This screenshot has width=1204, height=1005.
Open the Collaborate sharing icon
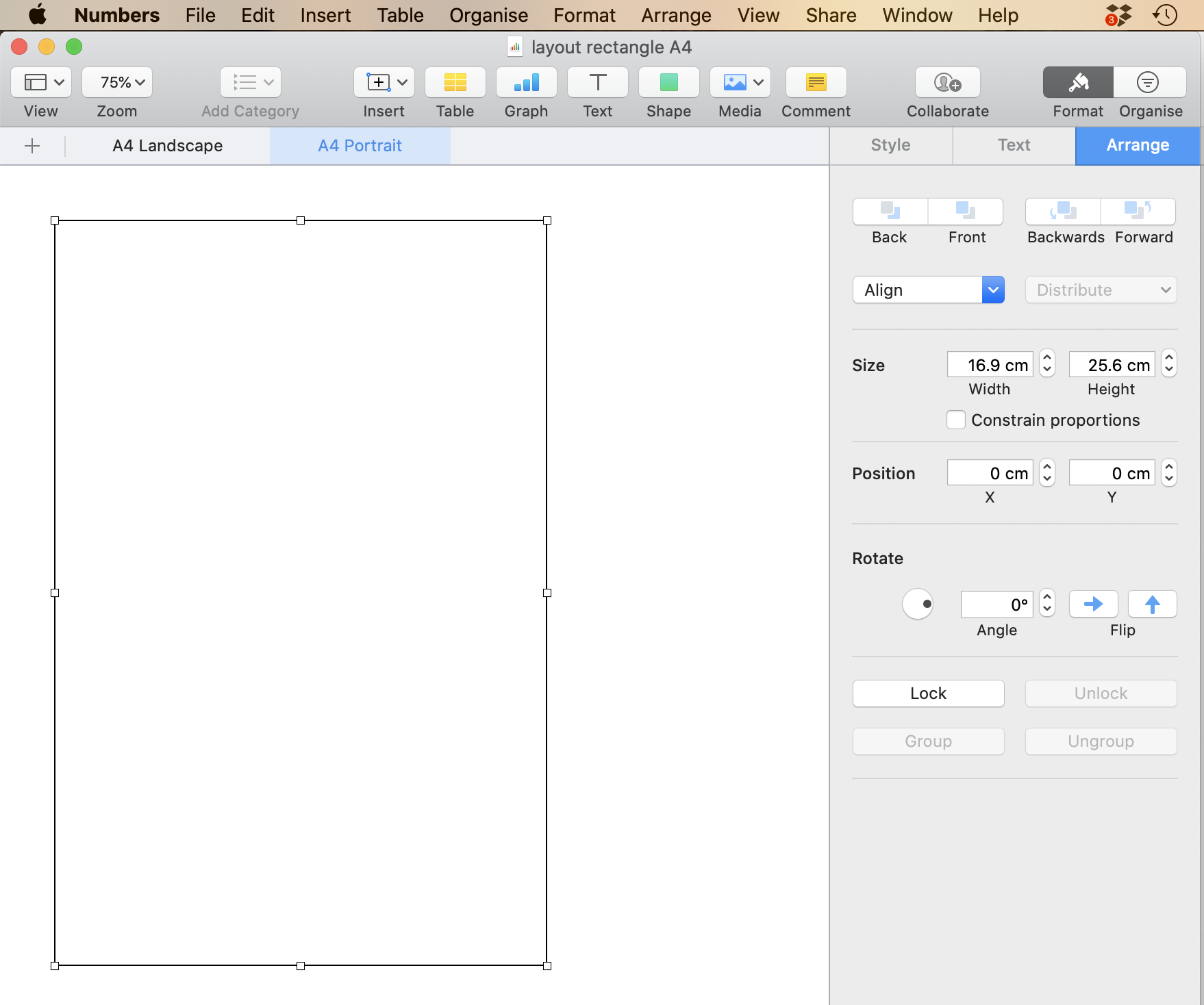tap(947, 83)
